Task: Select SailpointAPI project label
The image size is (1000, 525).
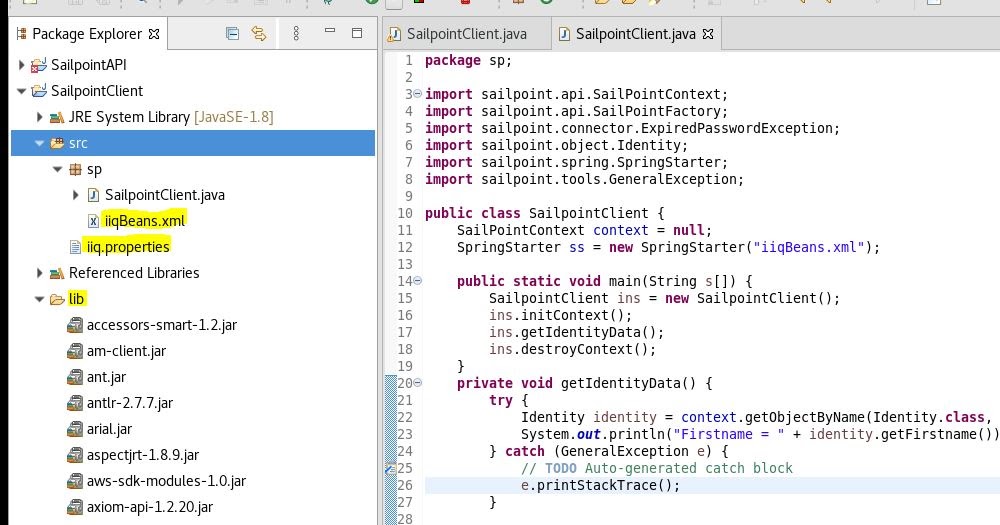Action: pos(89,64)
